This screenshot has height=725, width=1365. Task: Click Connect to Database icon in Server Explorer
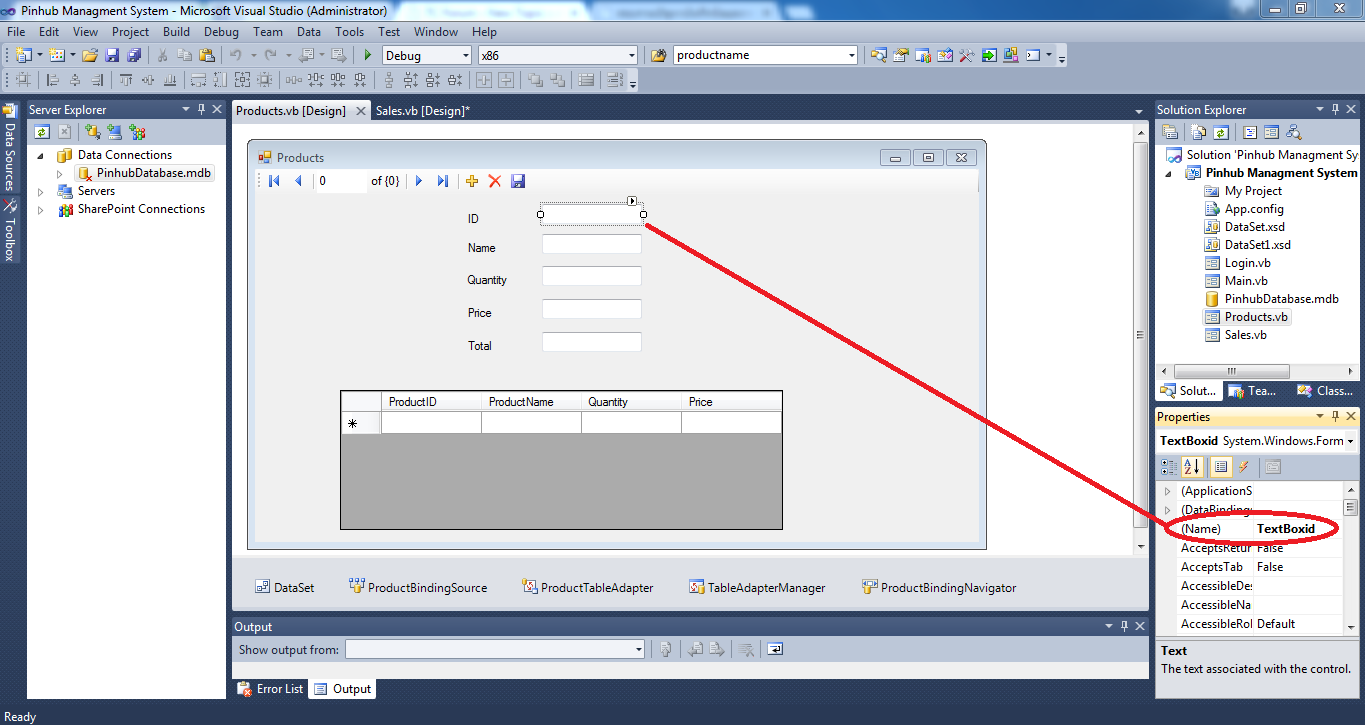(x=92, y=132)
